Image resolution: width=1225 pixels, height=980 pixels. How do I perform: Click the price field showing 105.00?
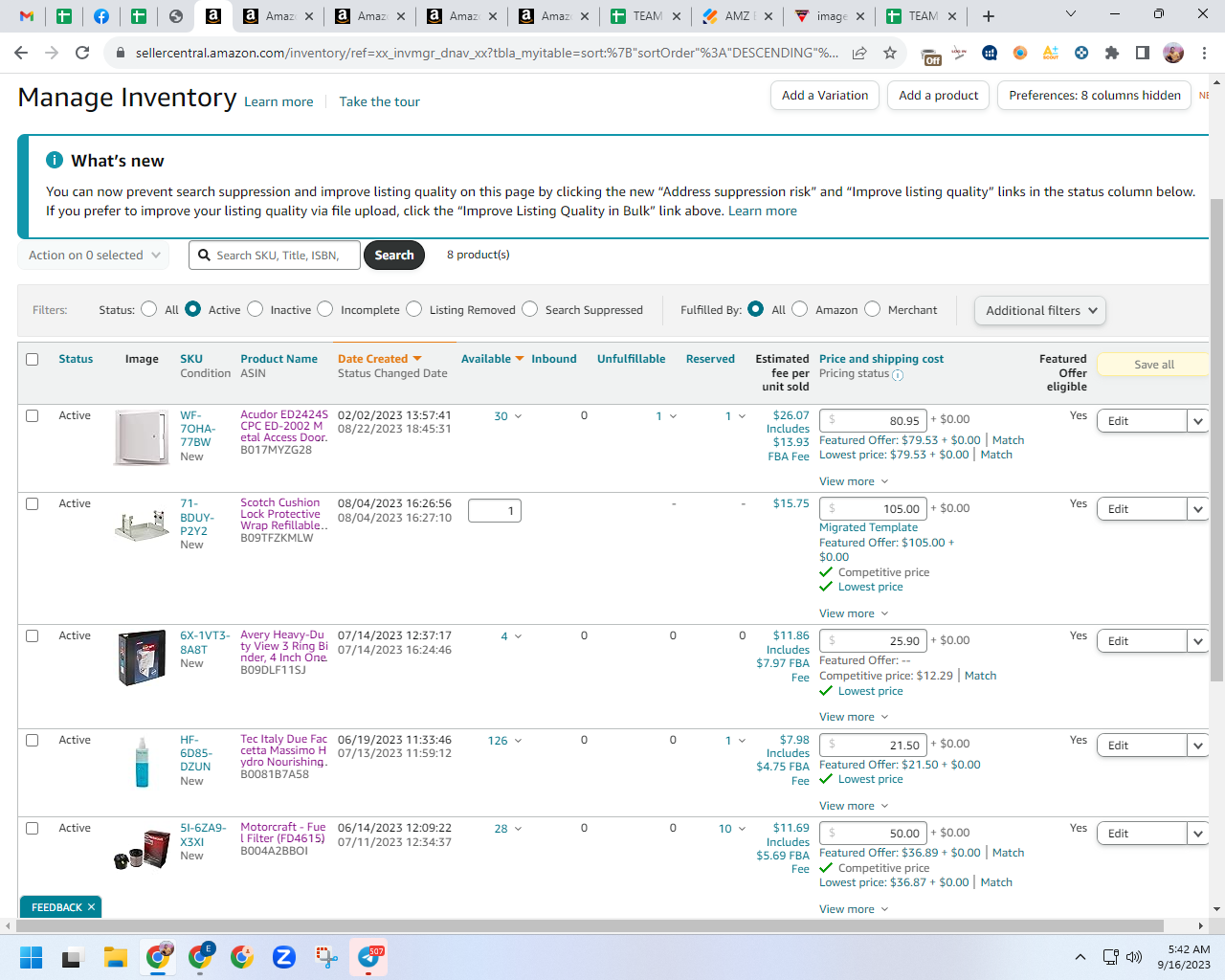coord(873,509)
